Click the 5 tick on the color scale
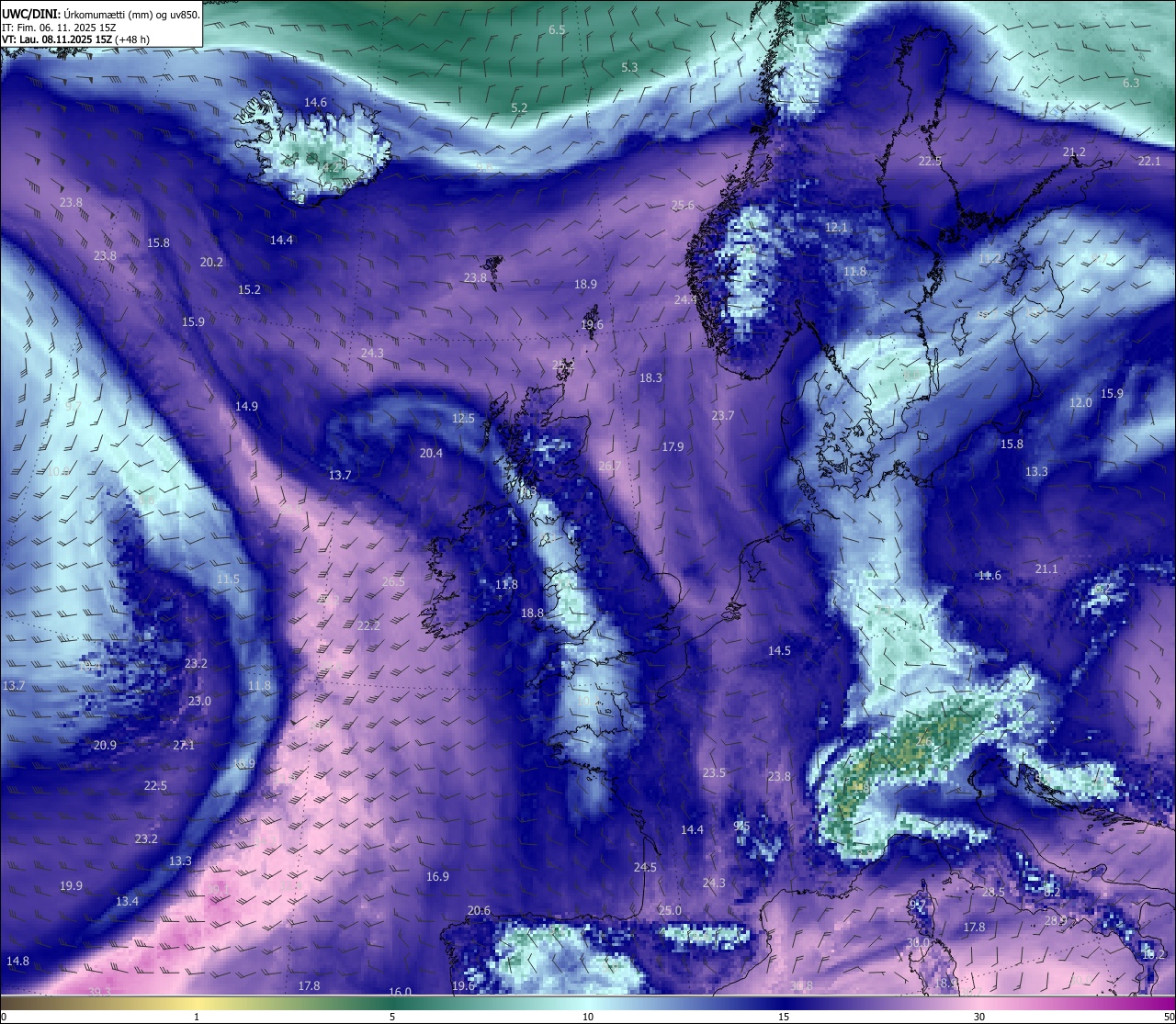 coord(392,1017)
